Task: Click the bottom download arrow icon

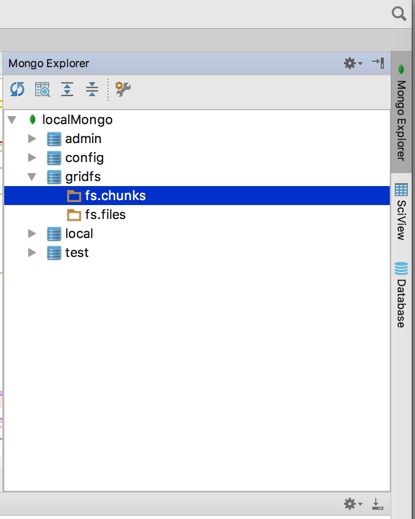Action: click(377, 504)
